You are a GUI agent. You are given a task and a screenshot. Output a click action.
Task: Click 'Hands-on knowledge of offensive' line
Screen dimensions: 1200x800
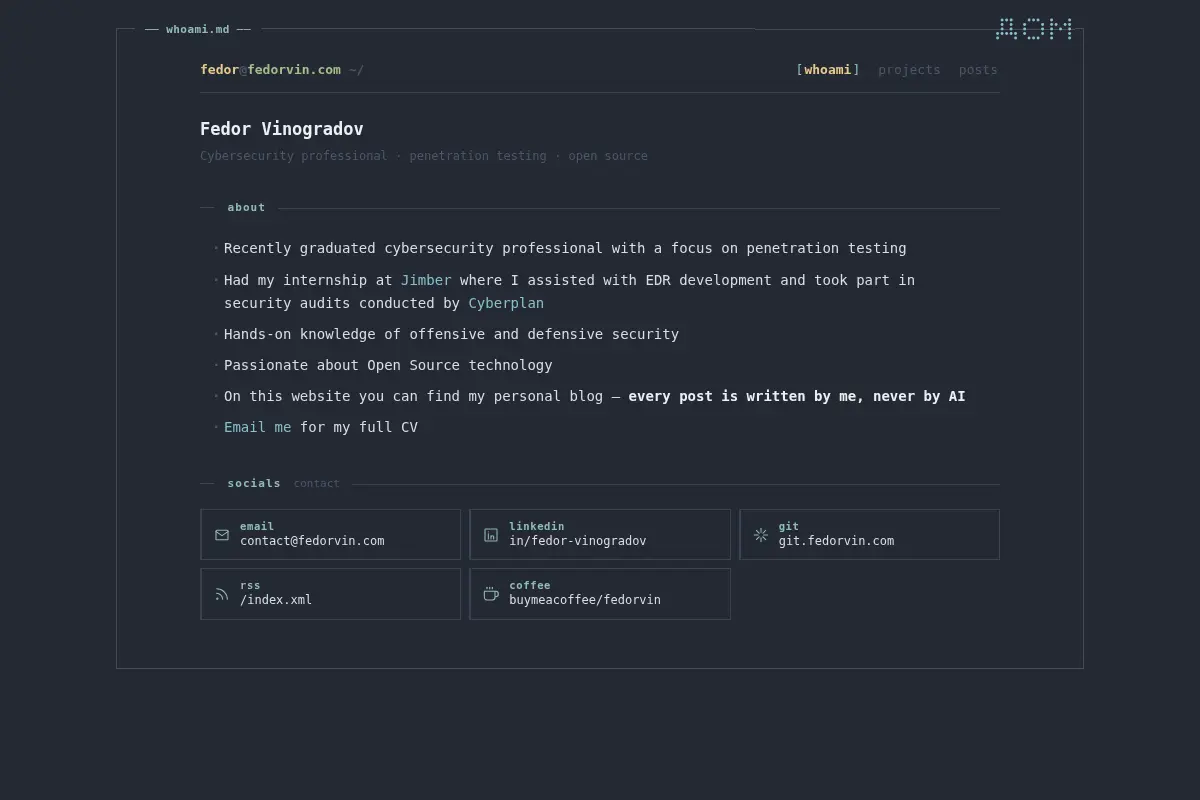(x=451, y=334)
